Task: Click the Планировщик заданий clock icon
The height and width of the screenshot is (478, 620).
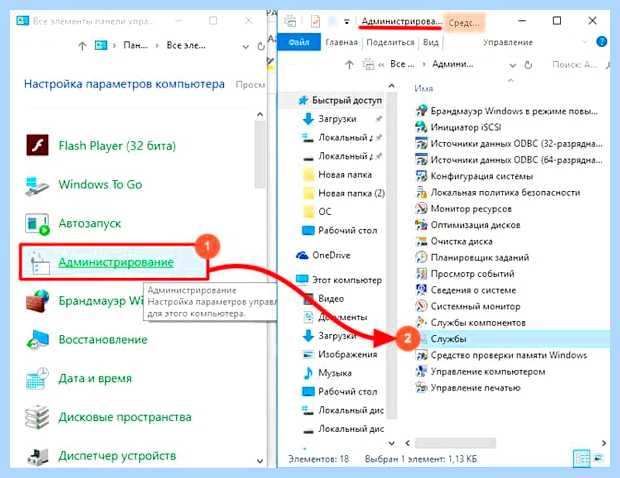Action: point(422,257)
